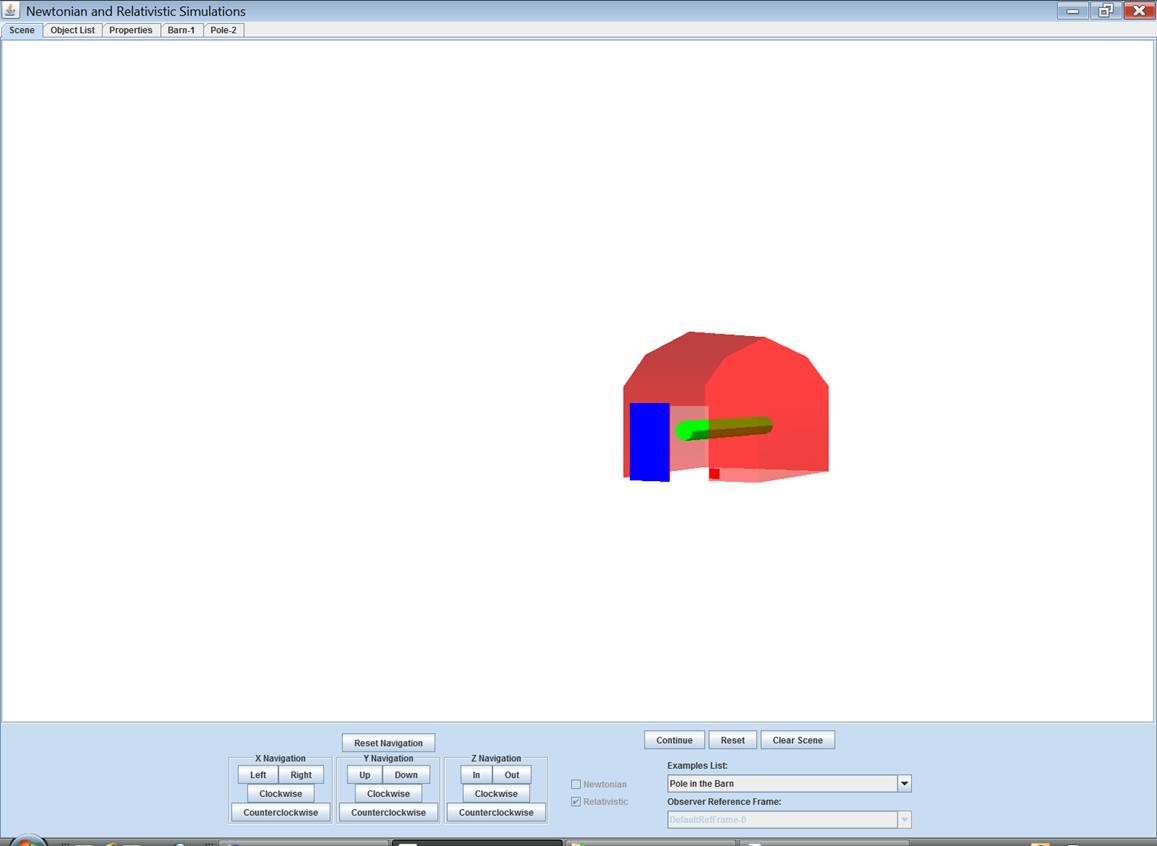
Task: Rotate Counterclockwise in Y Navigation
Action: click(x=388, y=813)
